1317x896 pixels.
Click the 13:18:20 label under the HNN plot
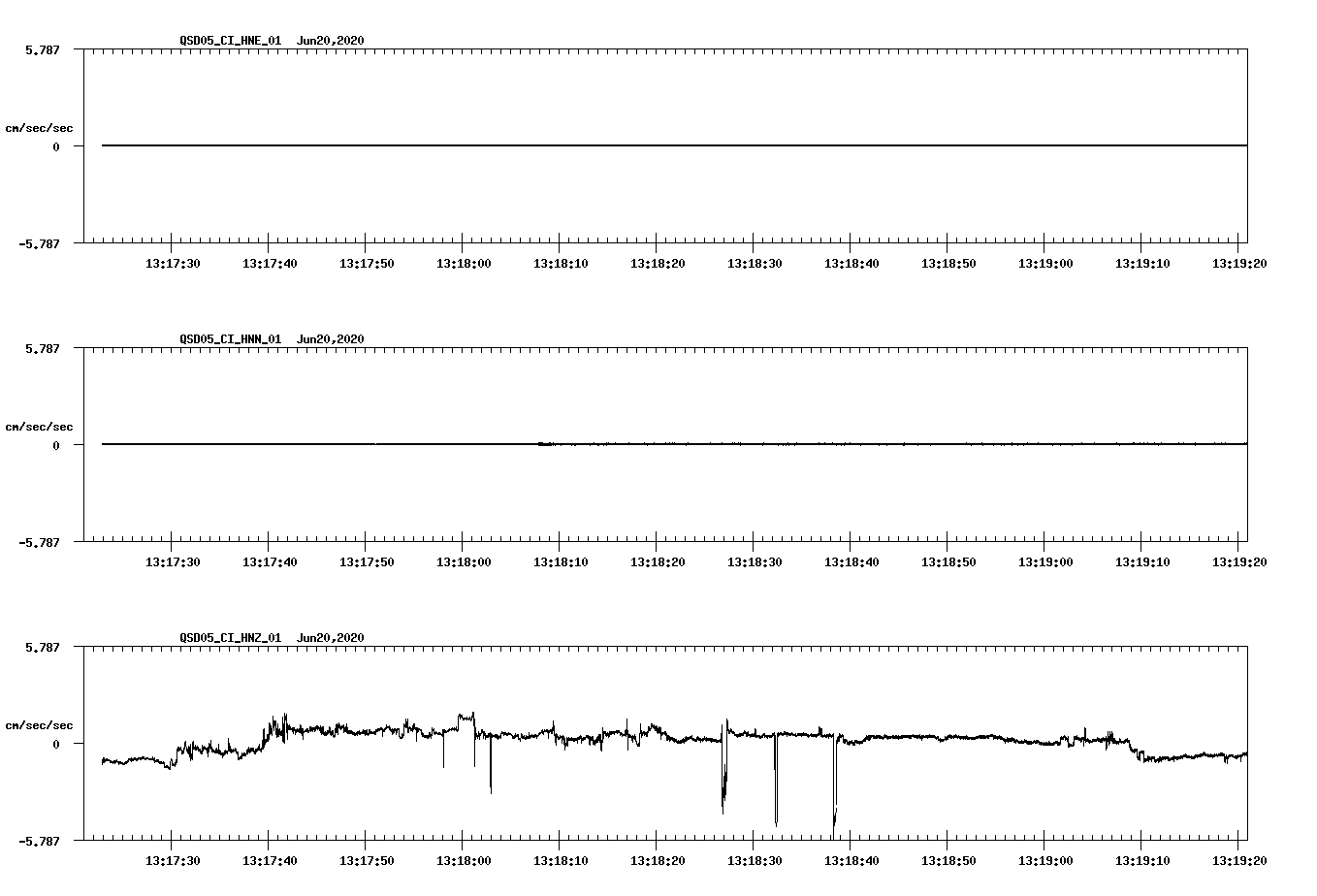[x=658, y=562]
